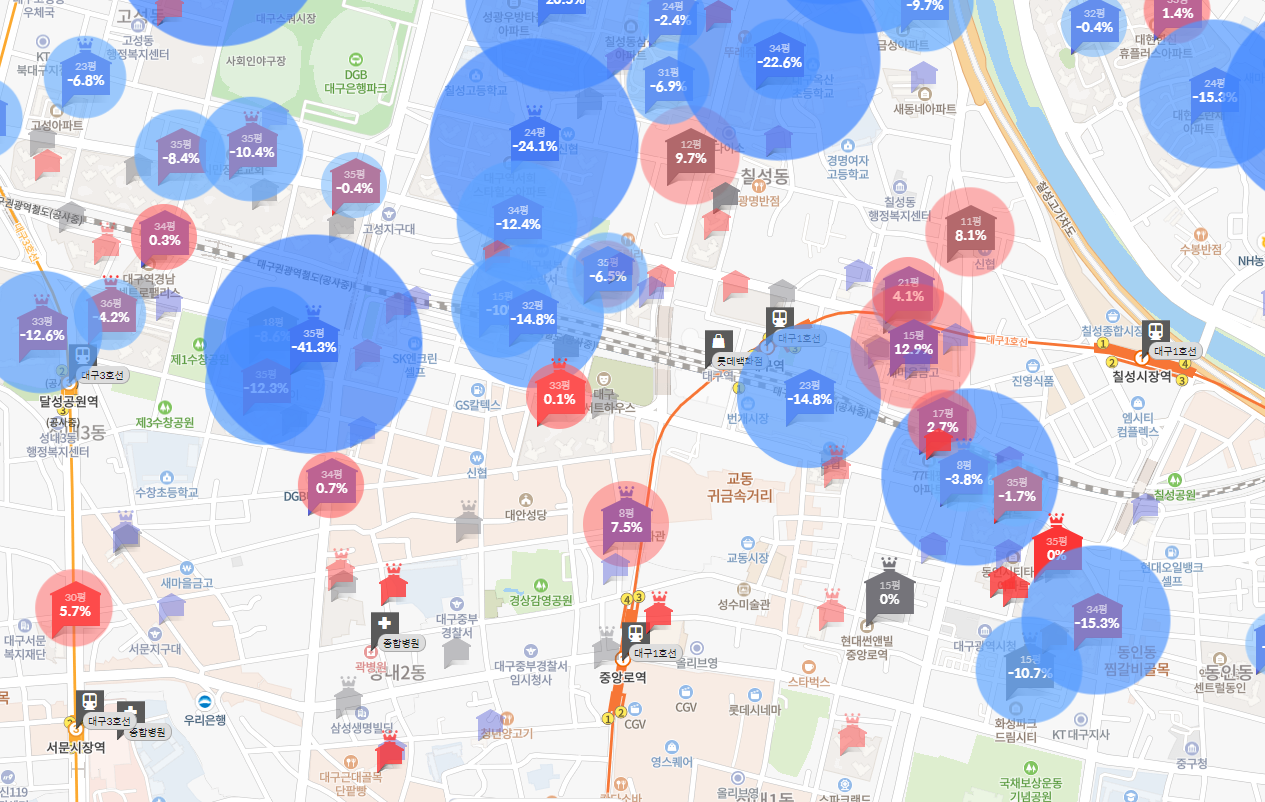The image size is (1265, 802).
Task: Select the 15평 12.9% marker
Action: (913, 344)
